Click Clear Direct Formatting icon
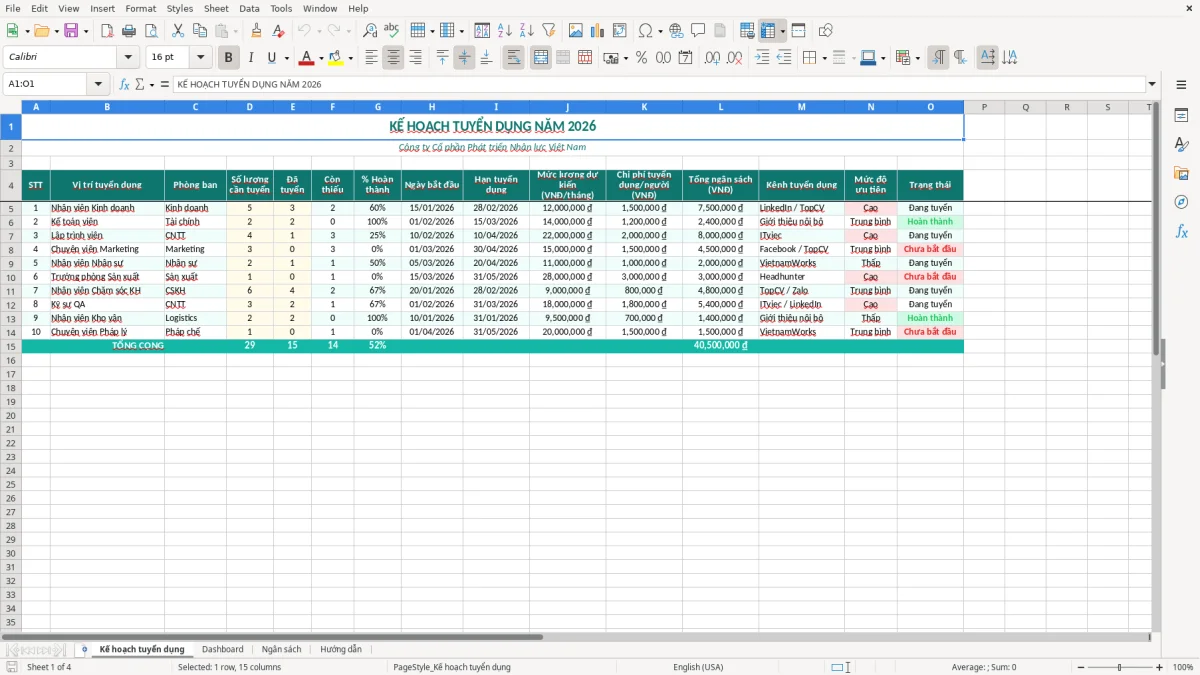 (279, 31)
